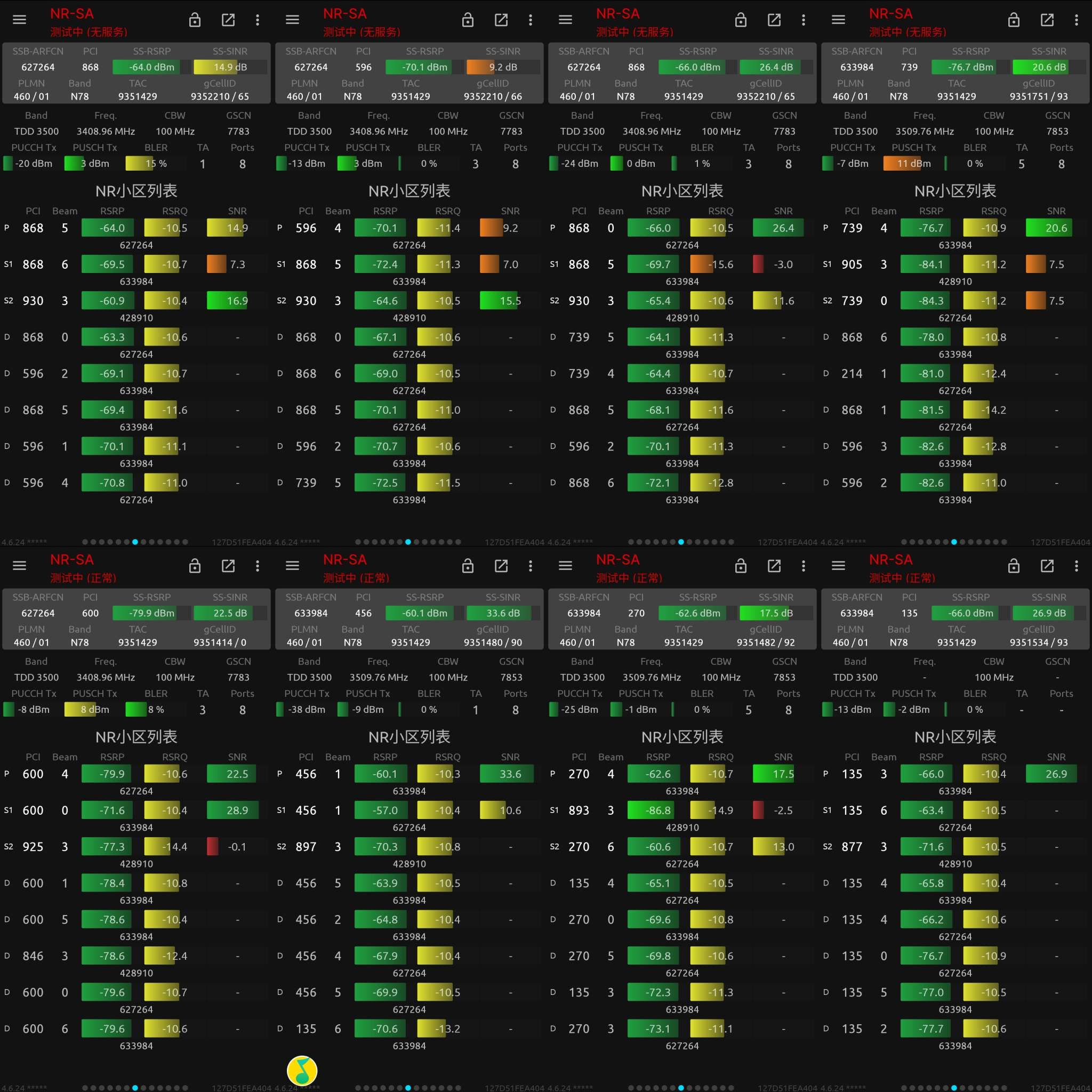Click gCellID value 9352210 / 66
Image resolution: width=1092 pixels, height=1092 pixels.
(x=493, y=97)
